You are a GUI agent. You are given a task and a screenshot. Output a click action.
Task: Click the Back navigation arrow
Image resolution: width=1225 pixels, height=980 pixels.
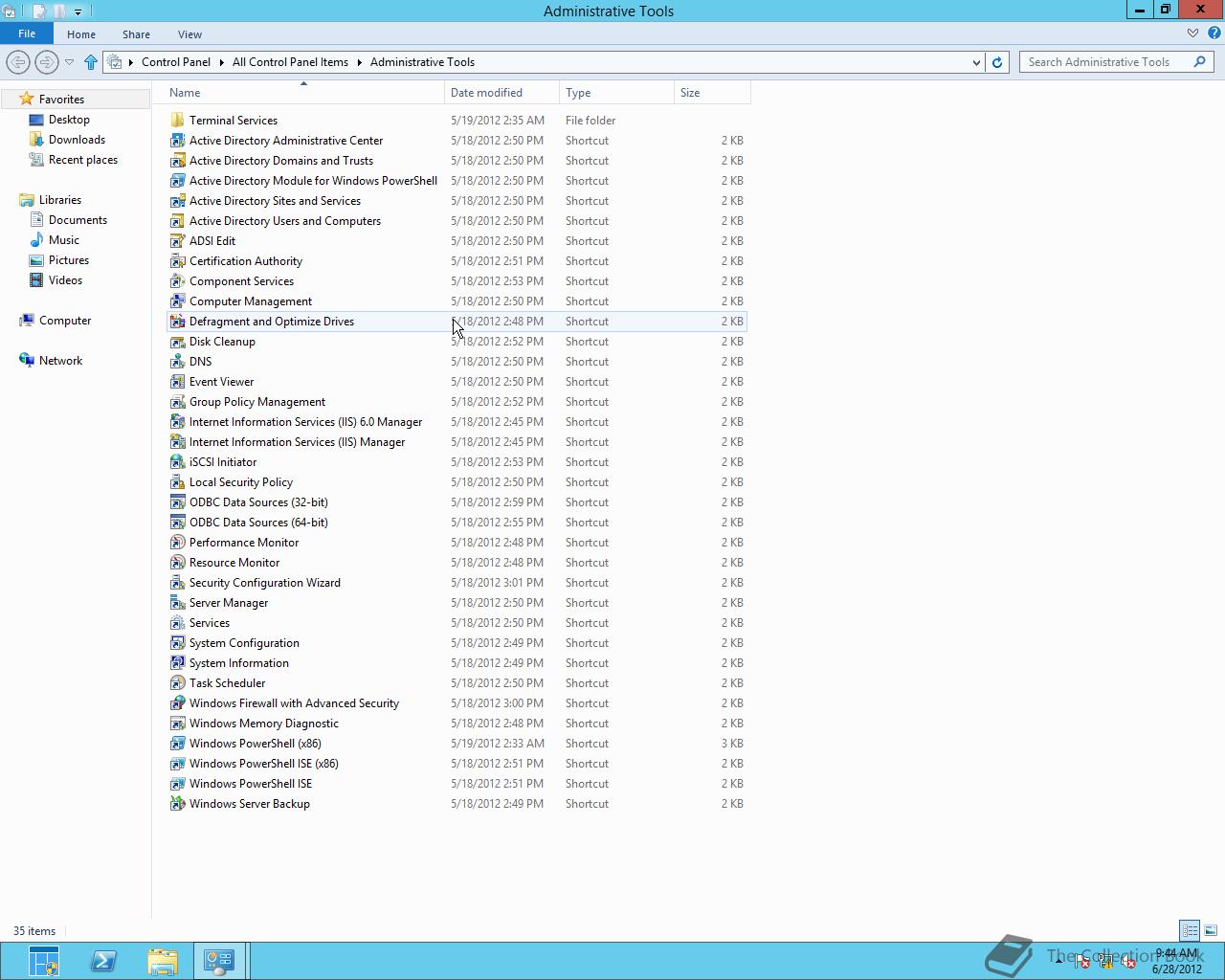coord(18,62)
